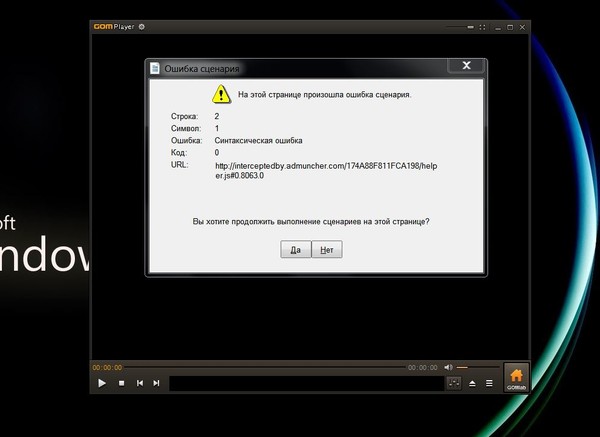
Task: Skip to the next track
Action: (156, 383)
